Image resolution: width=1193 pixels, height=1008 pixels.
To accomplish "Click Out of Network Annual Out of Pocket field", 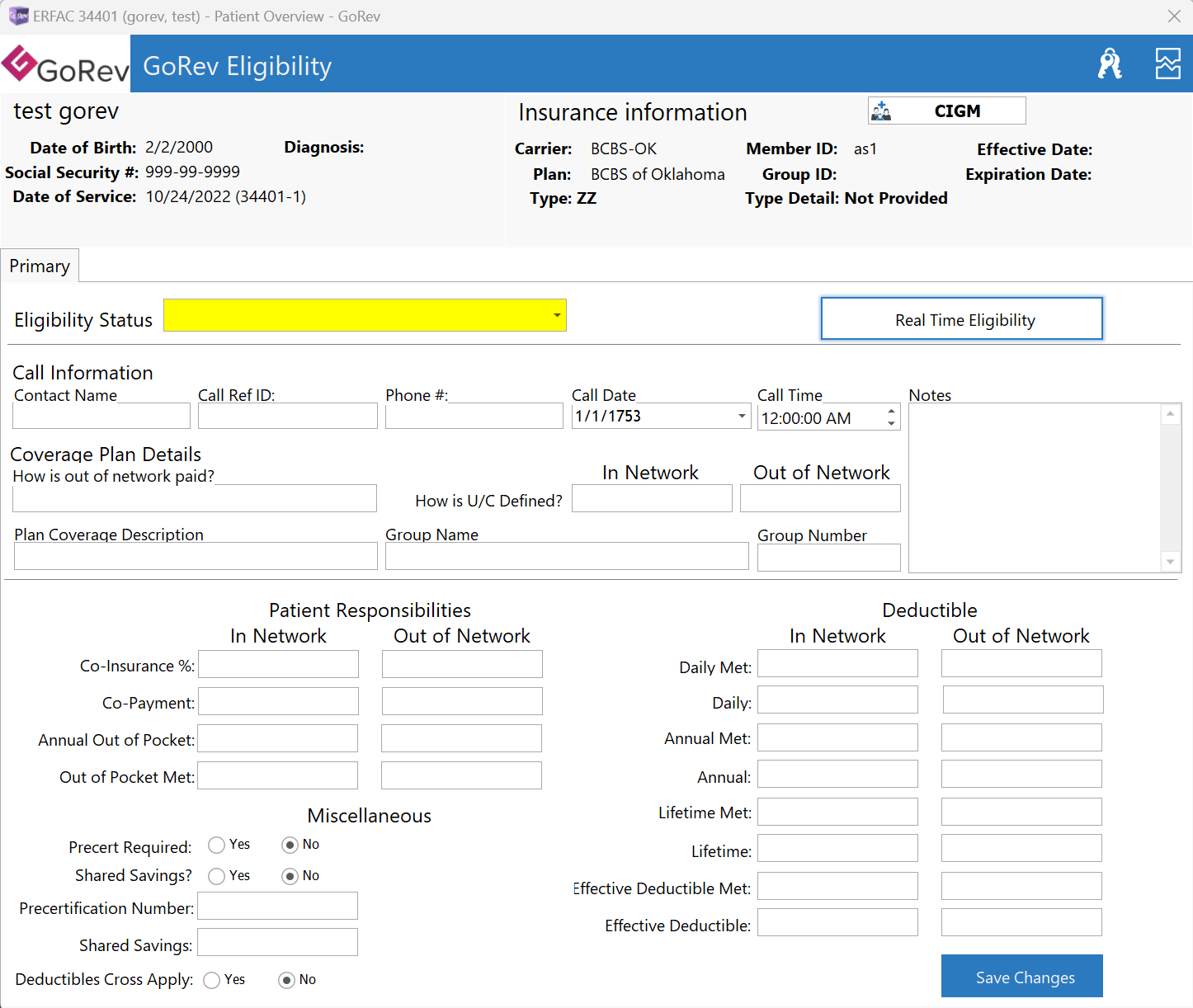I will (x=461, y=738).
